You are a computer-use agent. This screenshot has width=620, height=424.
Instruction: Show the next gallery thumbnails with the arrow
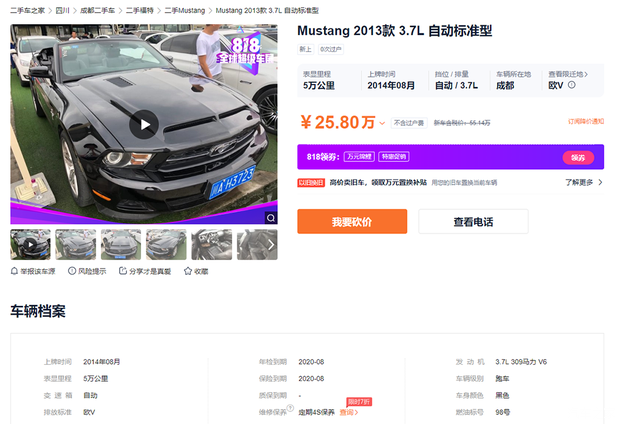[x=271, y=245]
